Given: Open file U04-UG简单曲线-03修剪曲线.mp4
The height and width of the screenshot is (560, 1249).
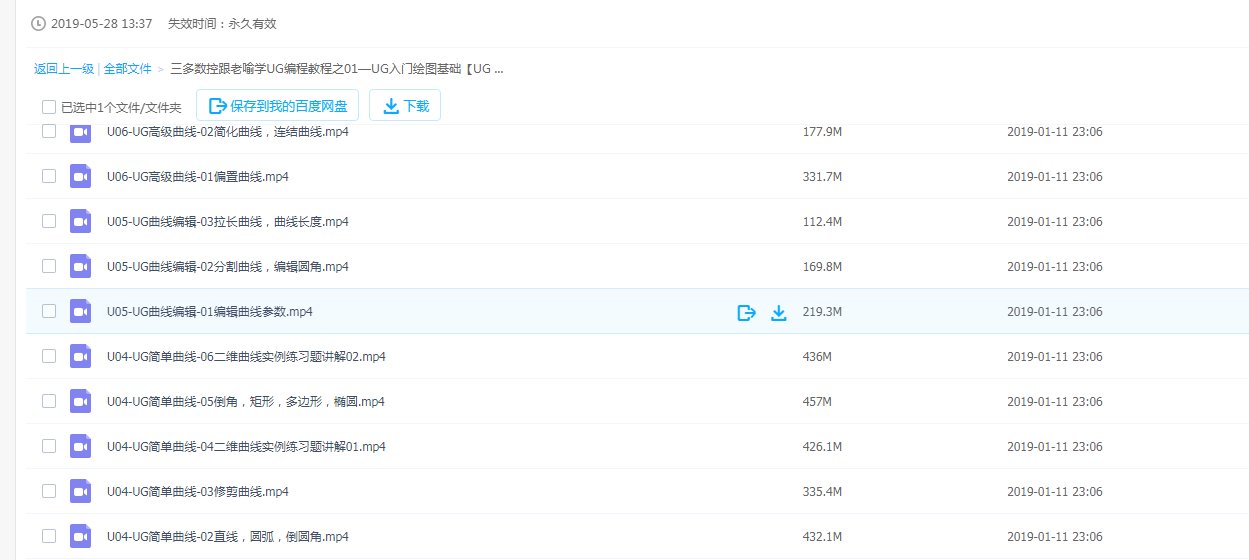Looking at the screenshot, I should click(x=198, y=491).
